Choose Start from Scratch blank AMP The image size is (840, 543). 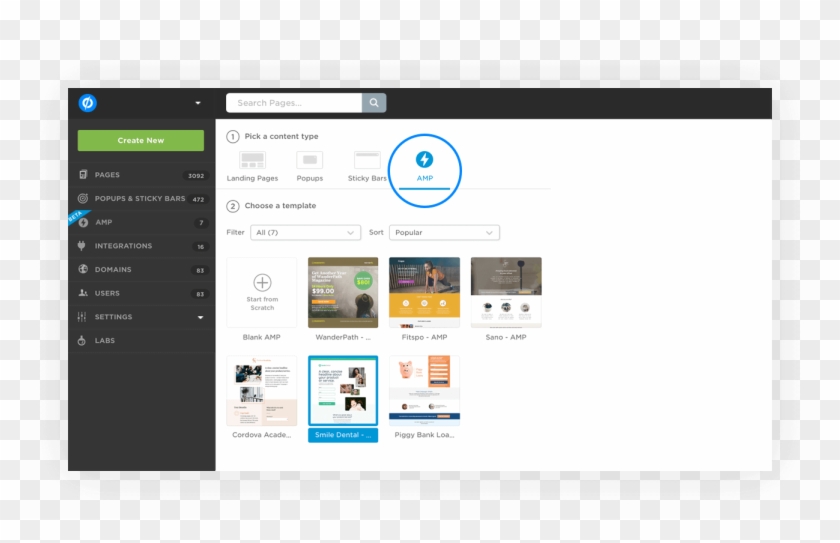pos(261,292)
